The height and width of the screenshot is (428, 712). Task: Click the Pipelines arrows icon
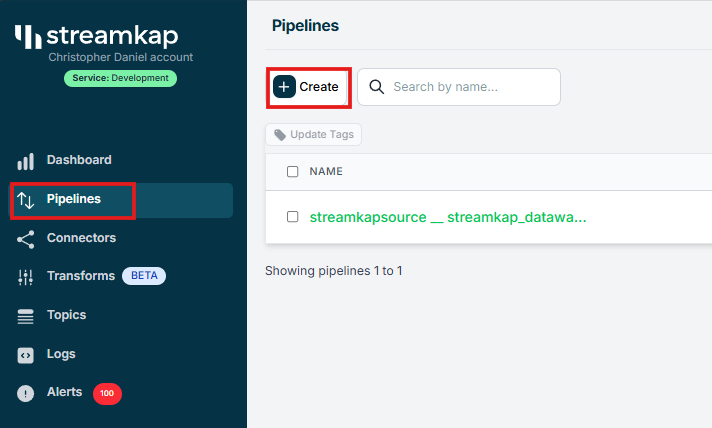25,200
